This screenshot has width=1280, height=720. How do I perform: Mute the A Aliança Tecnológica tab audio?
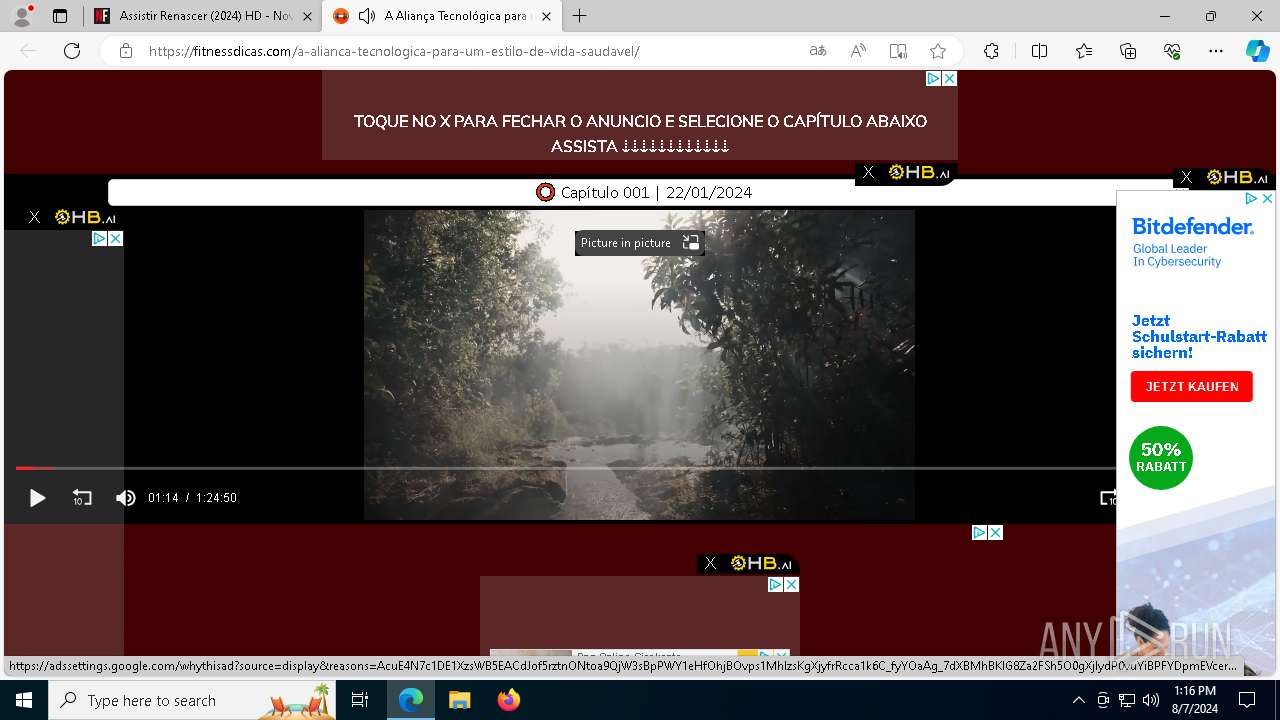pos(367,16)
